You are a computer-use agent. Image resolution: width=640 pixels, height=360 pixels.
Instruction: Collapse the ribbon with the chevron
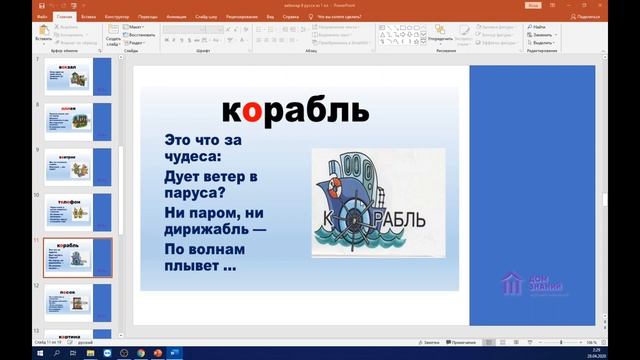click(x=604, y=51)
